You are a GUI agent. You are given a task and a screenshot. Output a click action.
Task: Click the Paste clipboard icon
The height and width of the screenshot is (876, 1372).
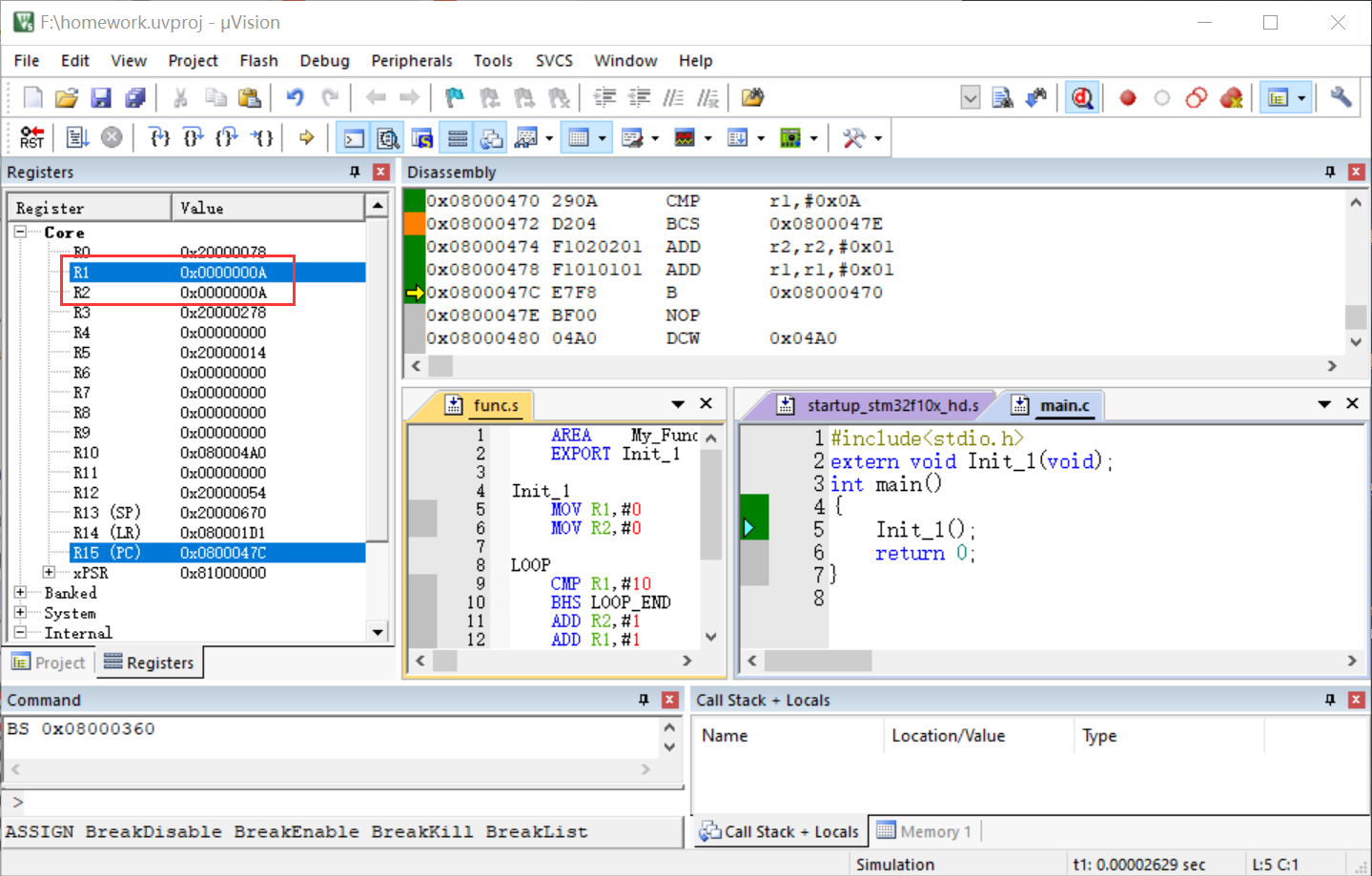(249, 97)
